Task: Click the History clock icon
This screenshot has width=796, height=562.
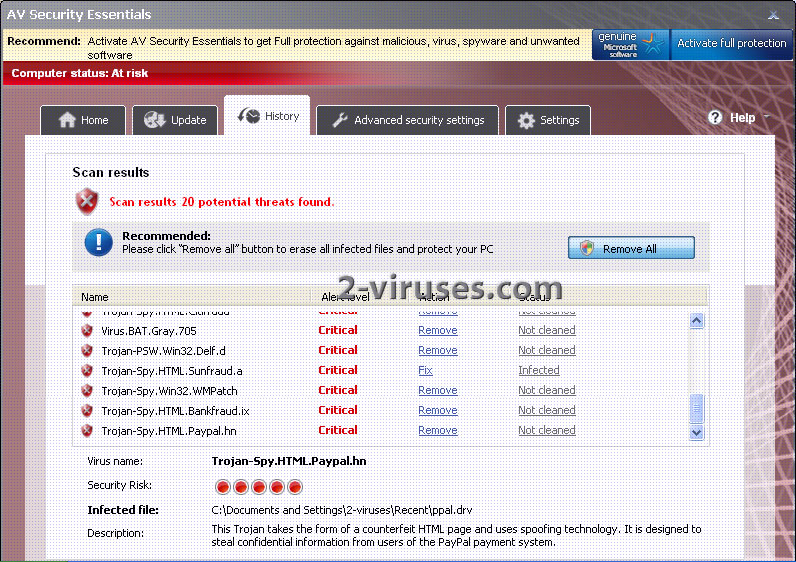Action: click(249, 116)
